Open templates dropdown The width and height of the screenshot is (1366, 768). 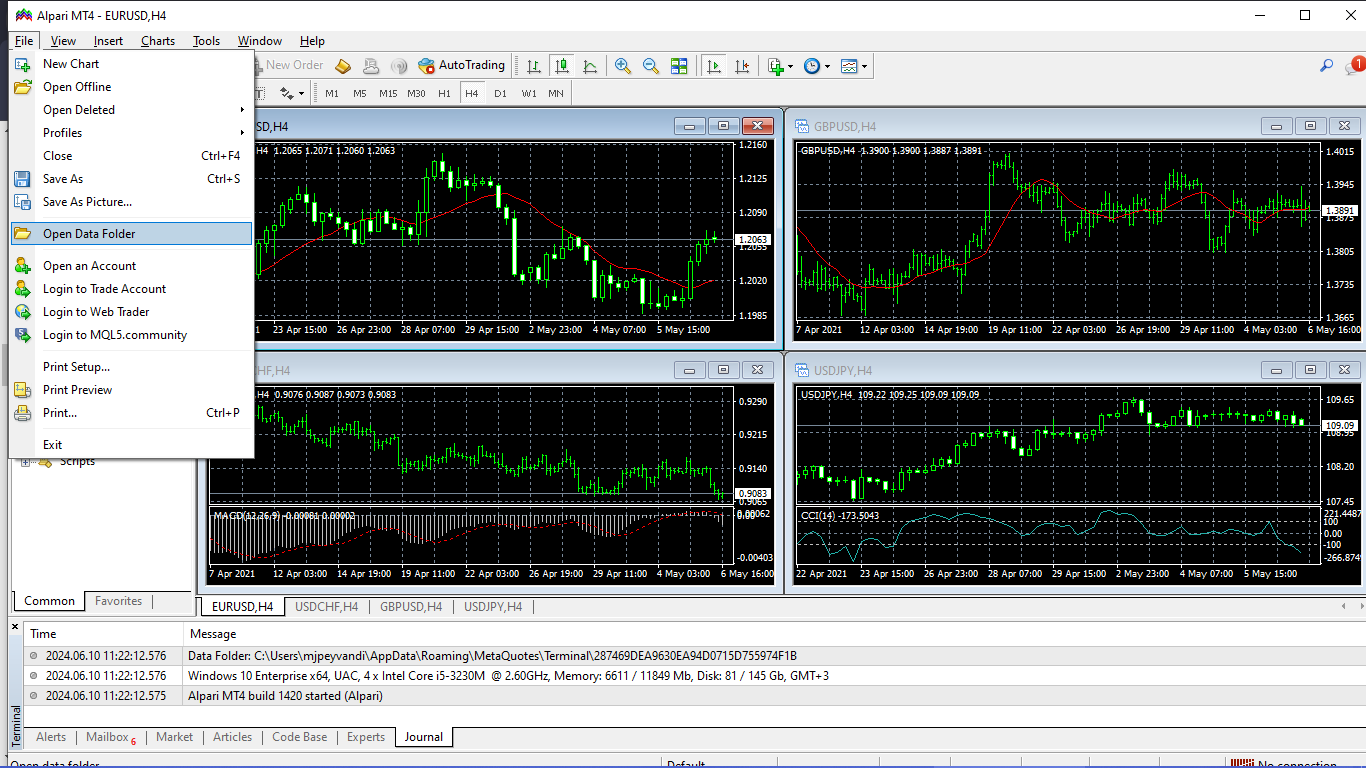pyautogui.click(x=853, y=66)
